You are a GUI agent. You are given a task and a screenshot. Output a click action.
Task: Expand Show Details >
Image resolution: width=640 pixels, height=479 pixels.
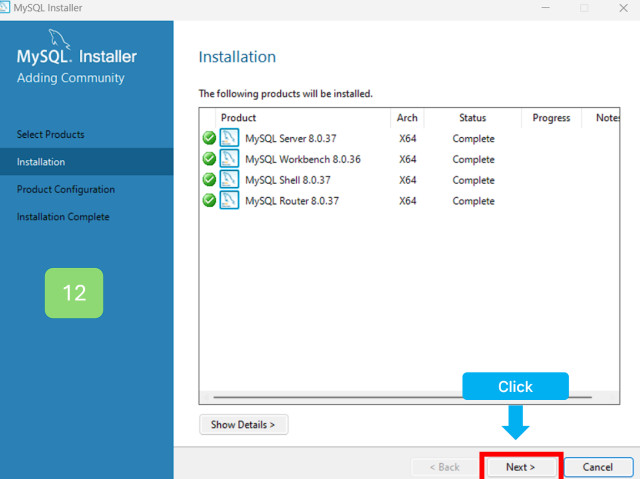coord(243,425)
